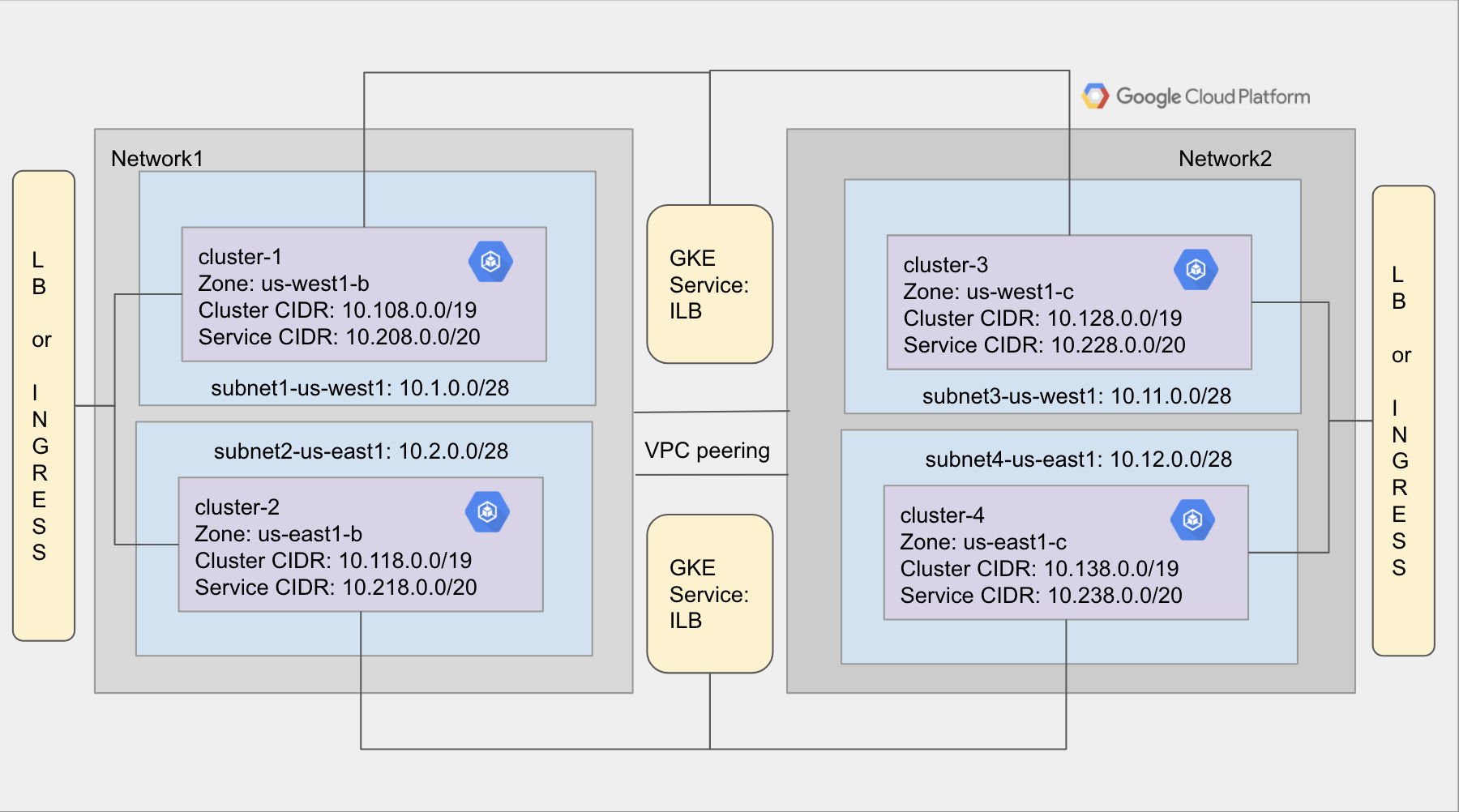Click the Zone: us-east1-c line
Screen dimensions: 1459x812
[983, 542]
